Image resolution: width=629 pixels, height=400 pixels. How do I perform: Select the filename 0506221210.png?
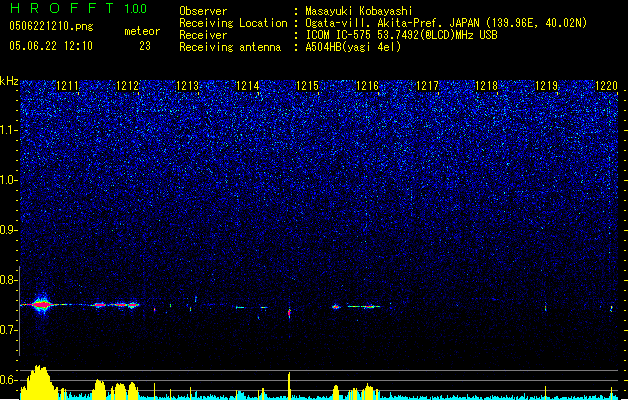click(51, 26)
